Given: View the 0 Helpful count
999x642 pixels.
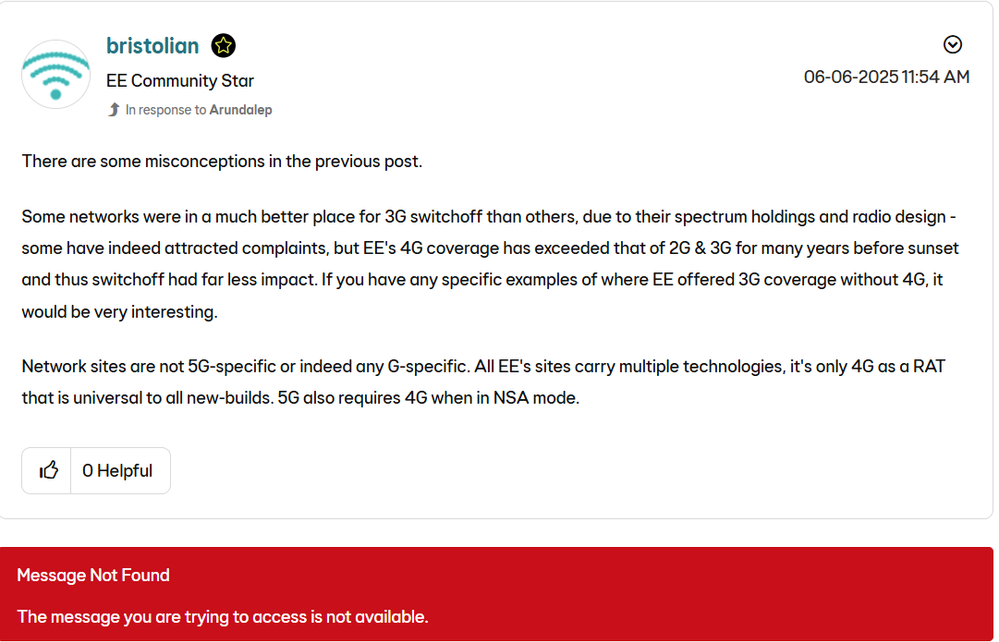Looking at the screenshot, I should tap(118, 471).
